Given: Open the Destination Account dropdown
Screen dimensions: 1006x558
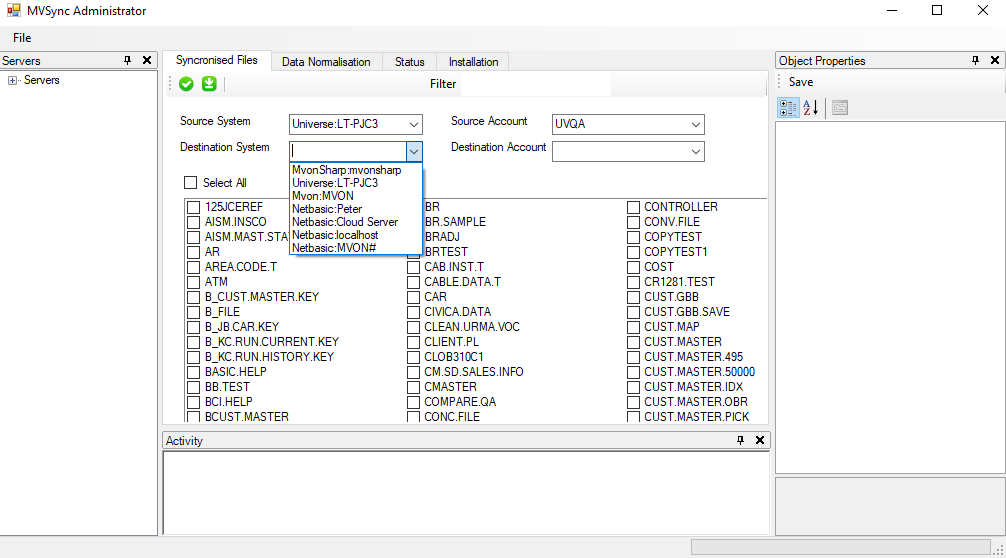Looking at the screenshot, I should 695,151.
